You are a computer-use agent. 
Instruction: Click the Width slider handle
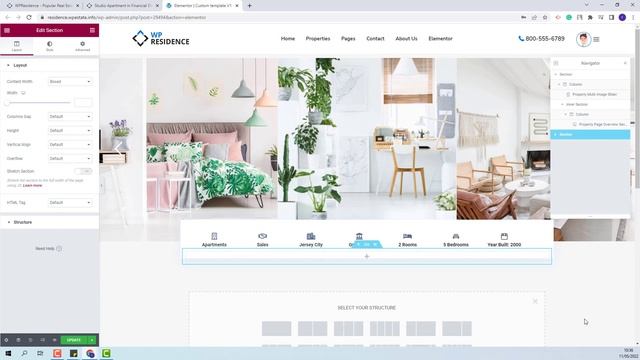pyautogui.click(x=7, y=103)
